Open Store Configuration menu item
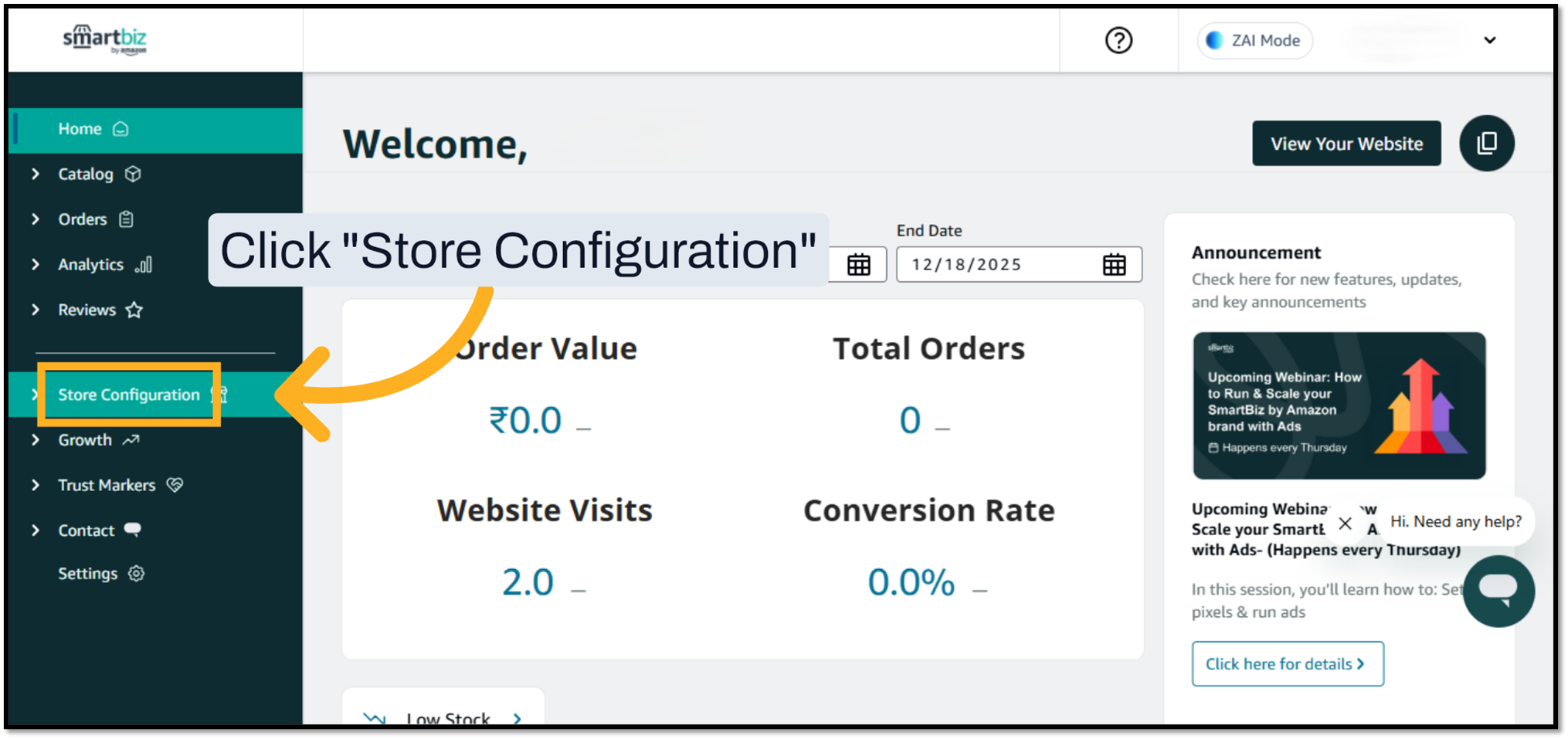This screenshot has width=1568, height=739. coord(129,395)
